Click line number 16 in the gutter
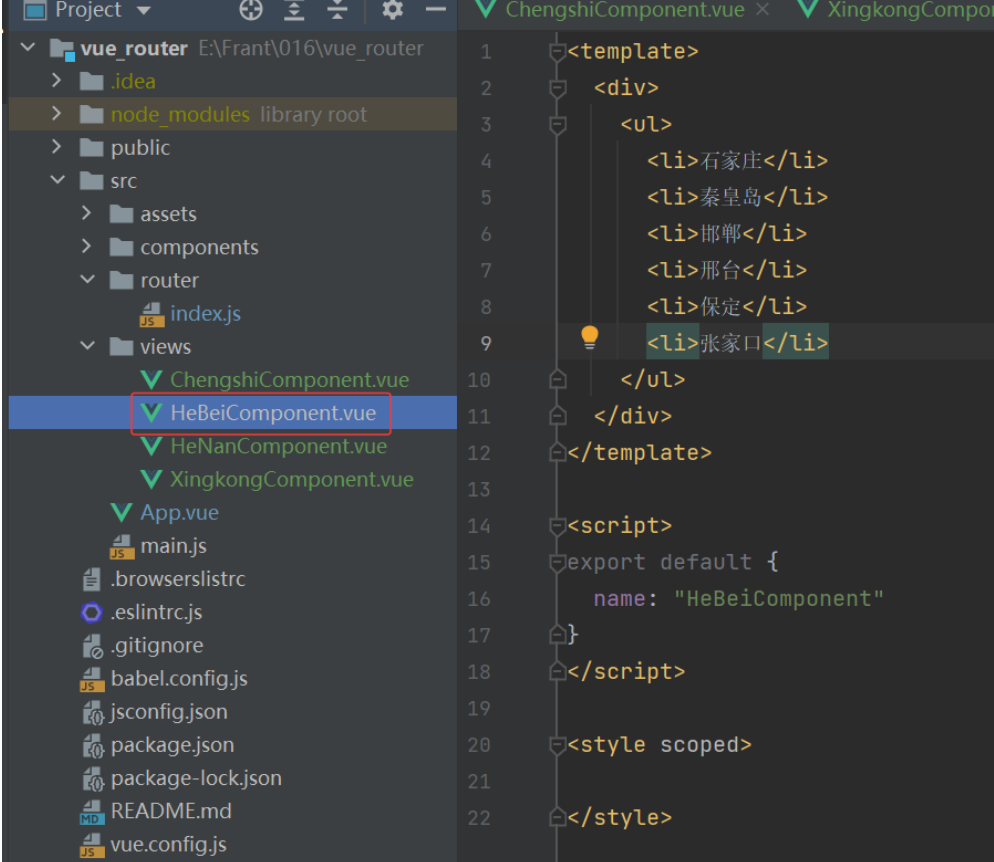 point(479,599)
